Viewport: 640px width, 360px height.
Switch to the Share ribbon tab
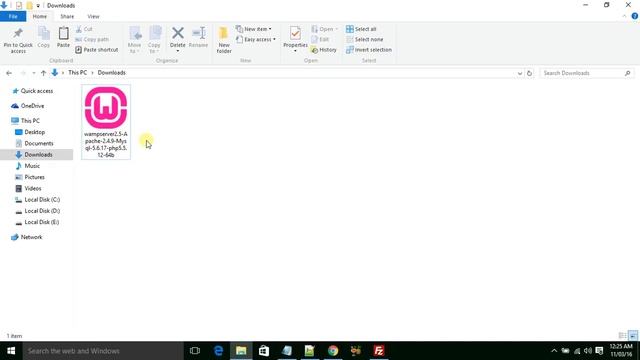[x=67, y=16]
